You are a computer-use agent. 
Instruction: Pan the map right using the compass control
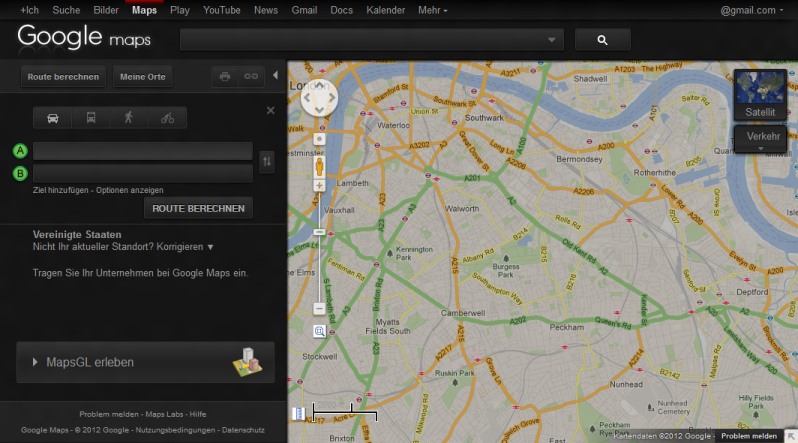331,97
